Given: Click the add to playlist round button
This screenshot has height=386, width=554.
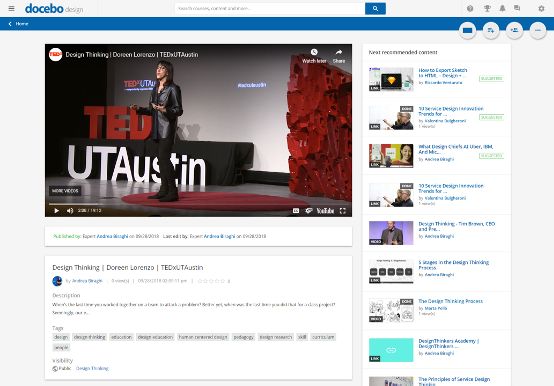Looking at the screenshot, I should (491, 30).
